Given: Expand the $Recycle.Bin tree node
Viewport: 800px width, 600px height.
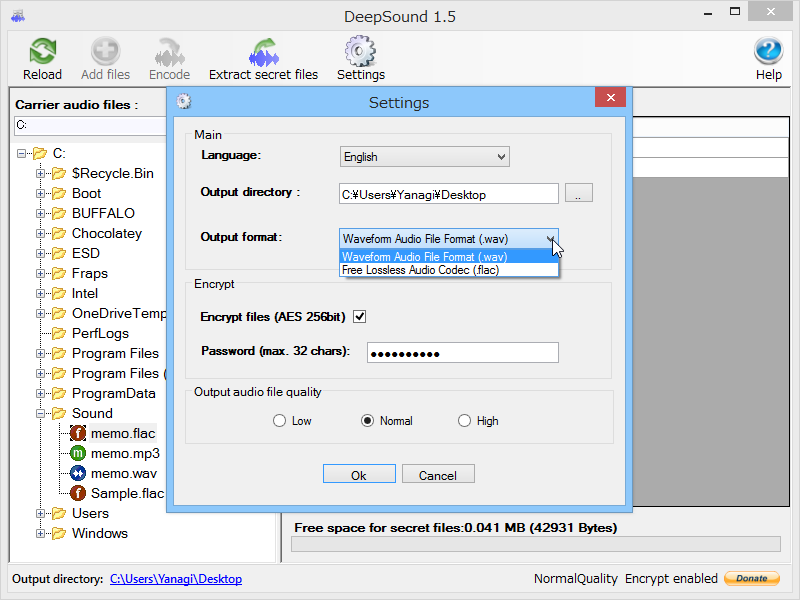Looking at the screenshot, I should click(40, 173).
